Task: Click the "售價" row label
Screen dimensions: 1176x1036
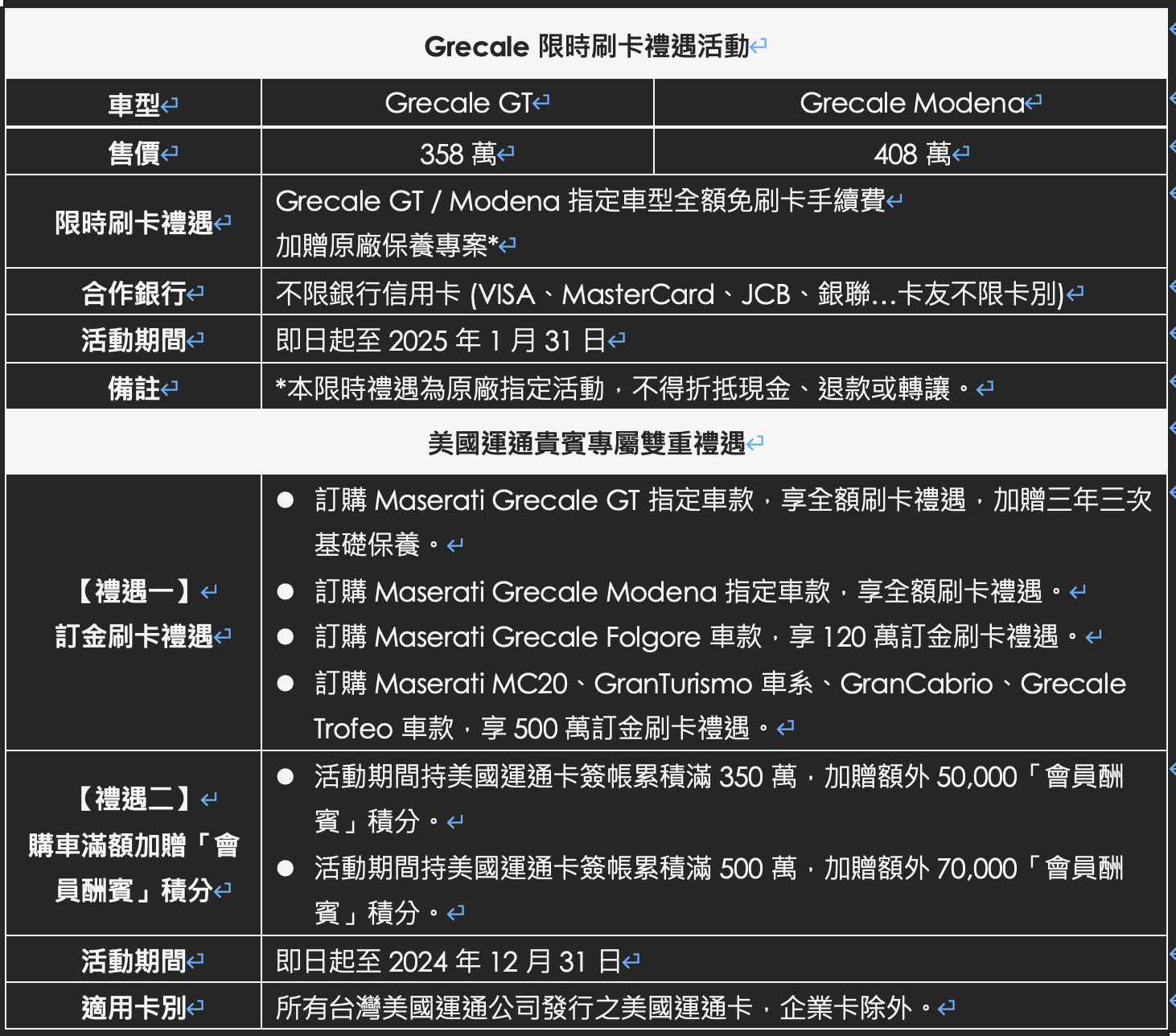Action: click(x=134, y=153)
